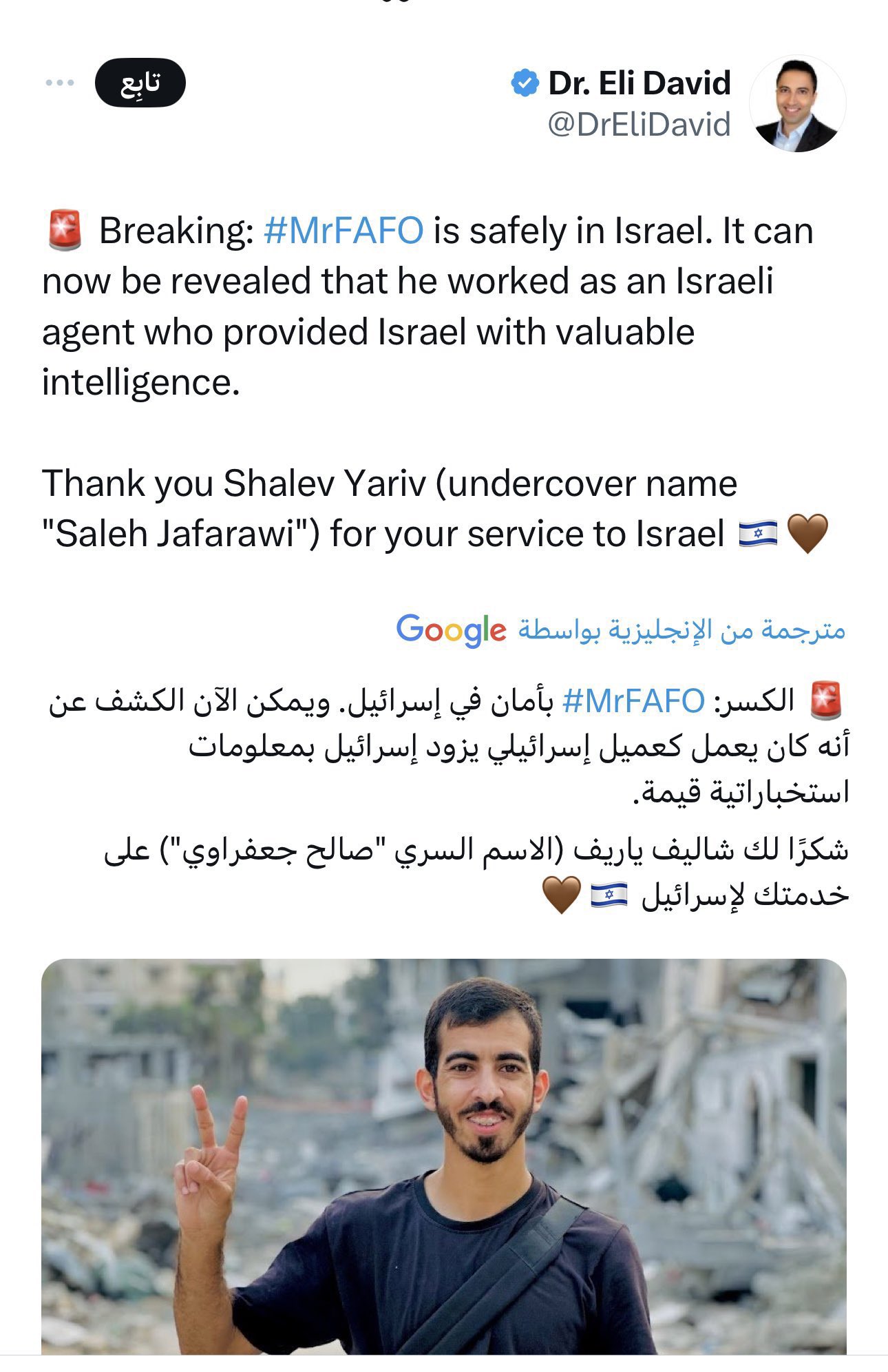Click siren emoji before "Breaking:"
This screenshot has width=888, height=1372.
tap(65, 231)
